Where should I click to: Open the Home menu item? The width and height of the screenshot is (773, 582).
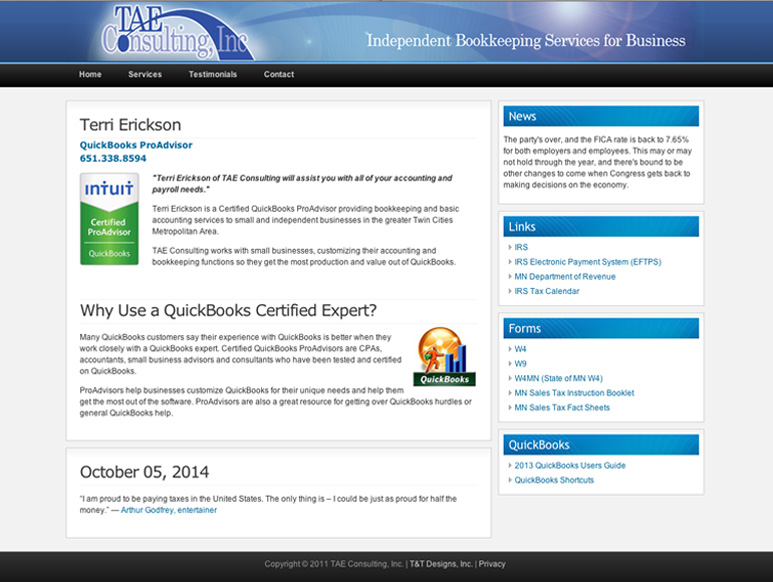click(x=90, y=75)
